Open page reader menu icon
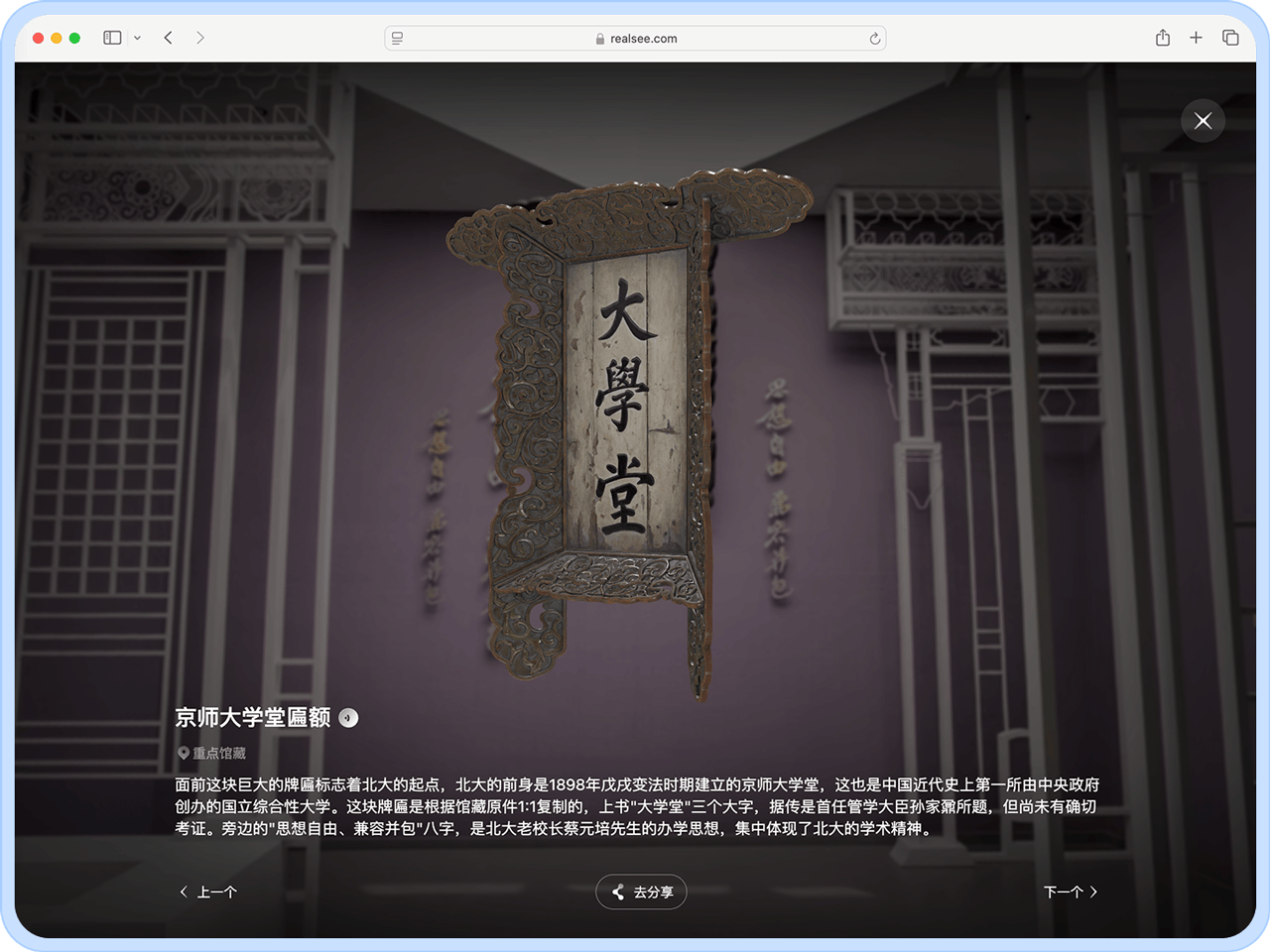The height and width of the screenshot is (952, 1270). click(x=397, y=39)
